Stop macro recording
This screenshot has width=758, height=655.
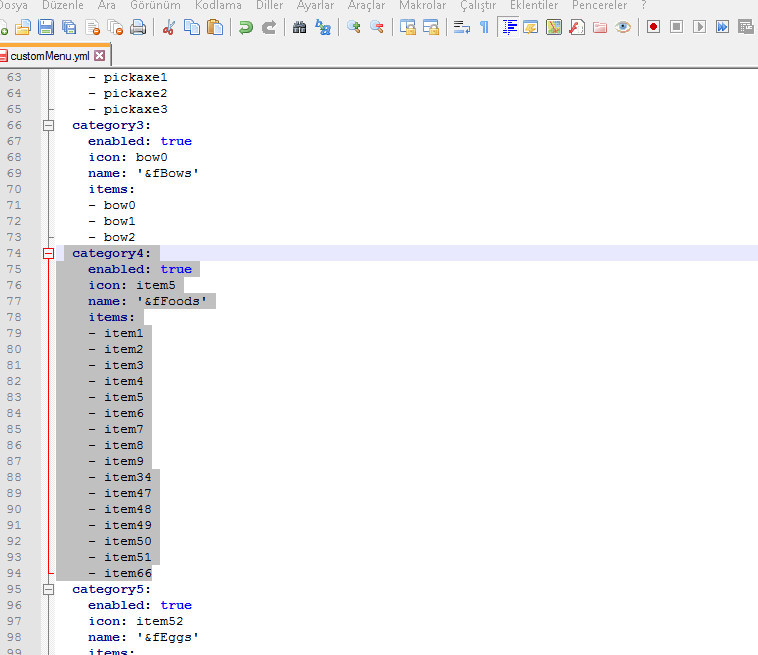pos(676,27)
